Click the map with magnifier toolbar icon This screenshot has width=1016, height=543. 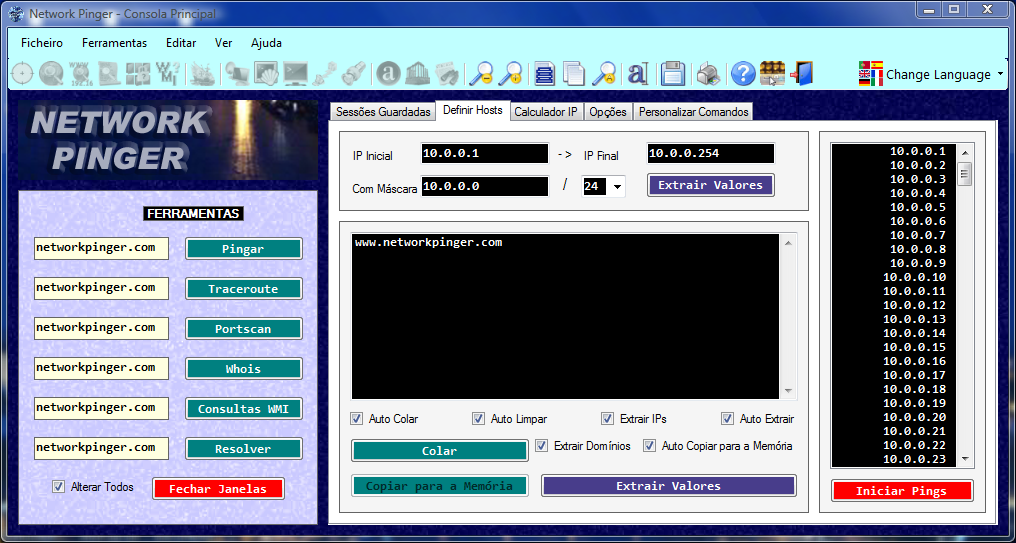(110, 73)
